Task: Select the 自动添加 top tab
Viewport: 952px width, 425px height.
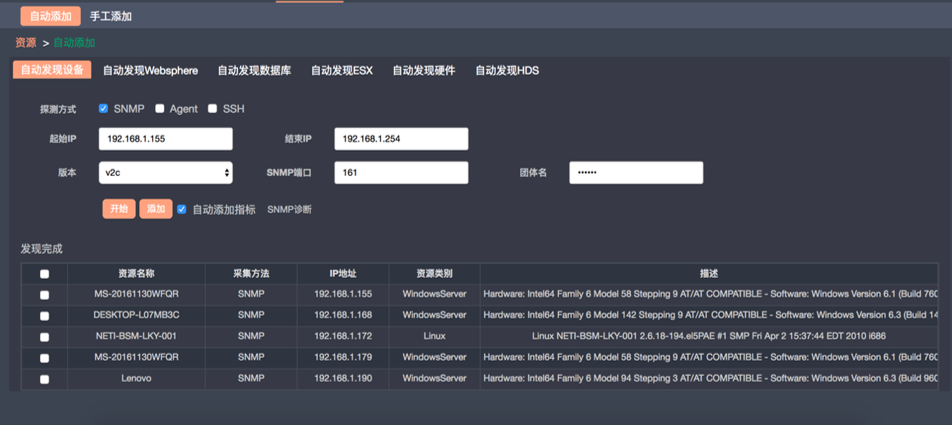Action: [x=50, y=16]
